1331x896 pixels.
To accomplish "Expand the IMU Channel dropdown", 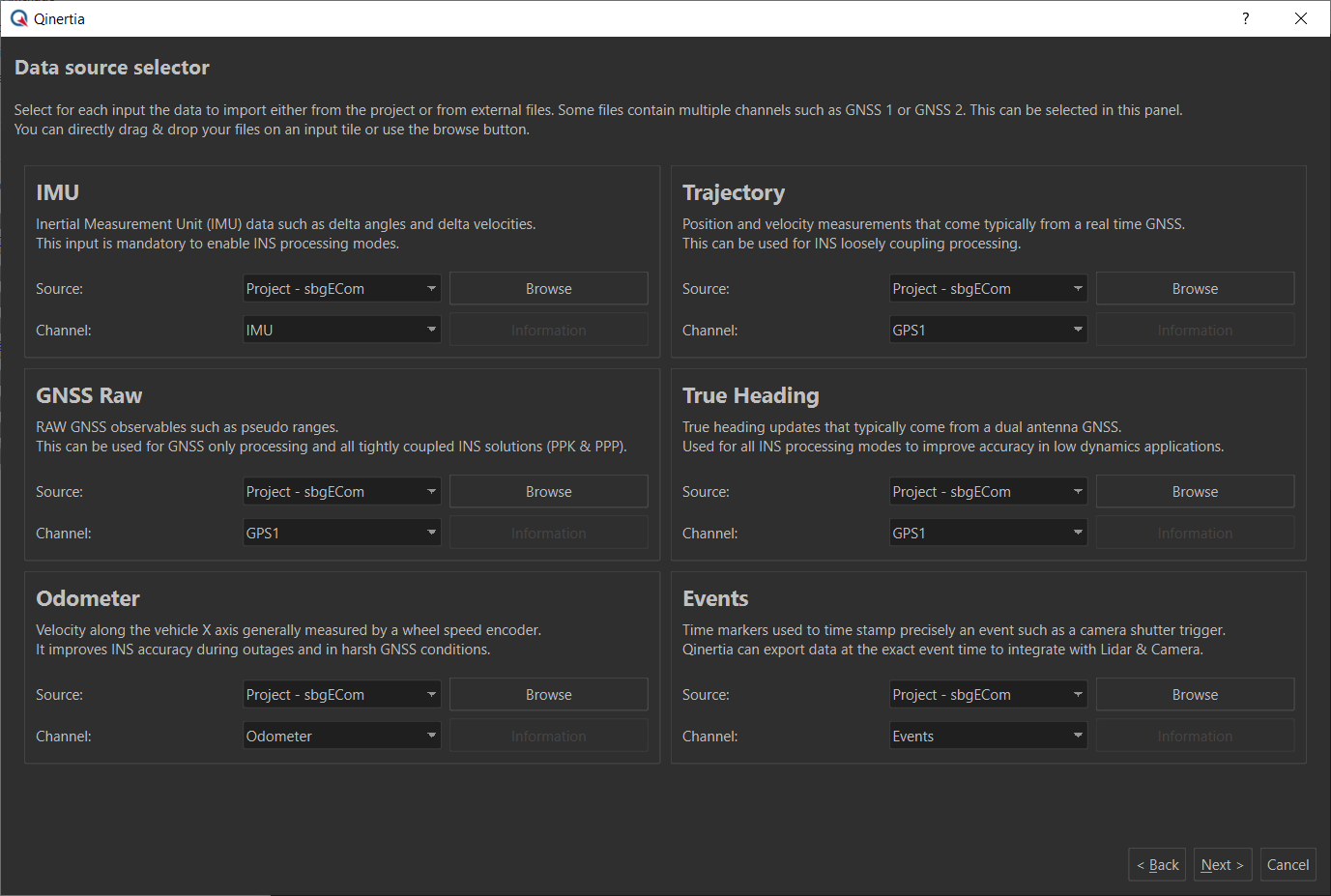I will tap(342, 331).
